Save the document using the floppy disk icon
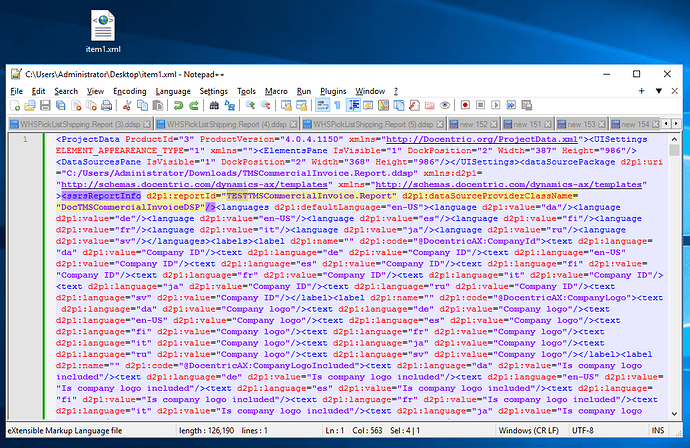 pyautogui.click(x=46, y=105)
